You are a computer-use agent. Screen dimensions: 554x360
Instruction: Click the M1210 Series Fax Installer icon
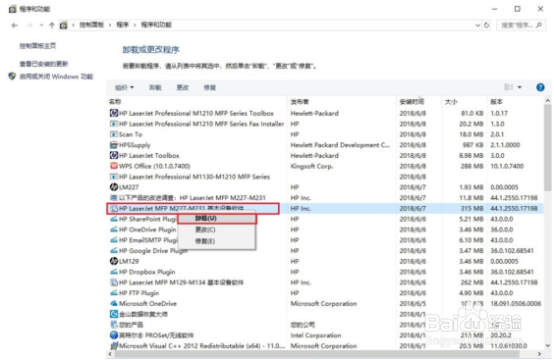[x=114, y=124]
